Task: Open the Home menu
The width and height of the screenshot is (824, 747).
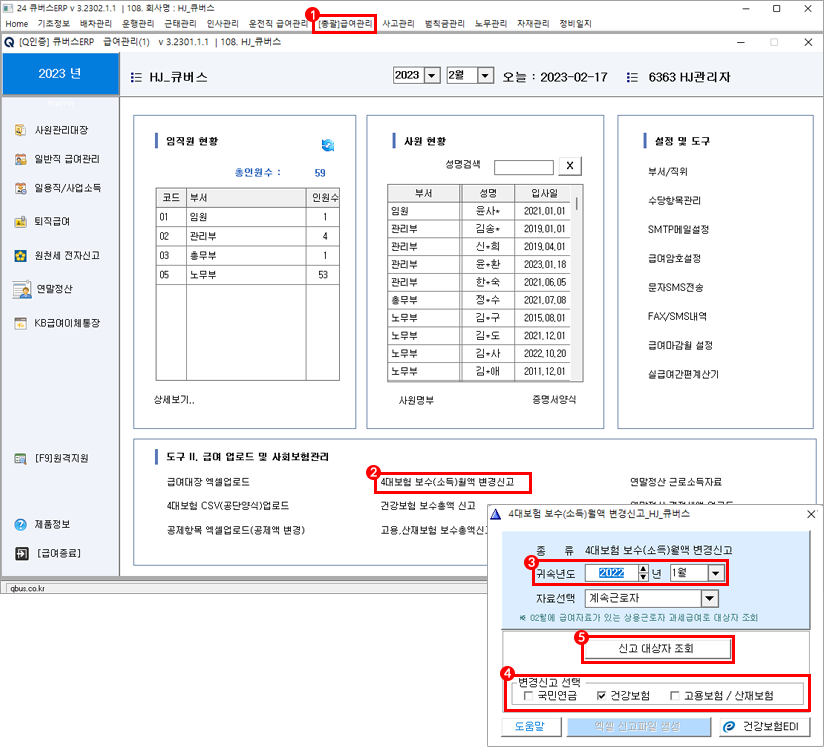Action: click(x=17, y=24)
